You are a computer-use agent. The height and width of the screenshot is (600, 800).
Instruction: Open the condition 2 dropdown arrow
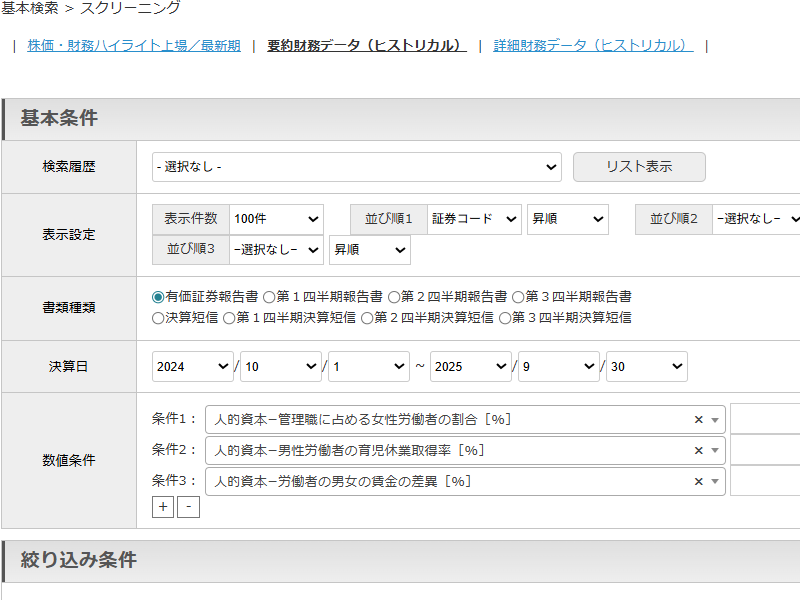(715, 451)
